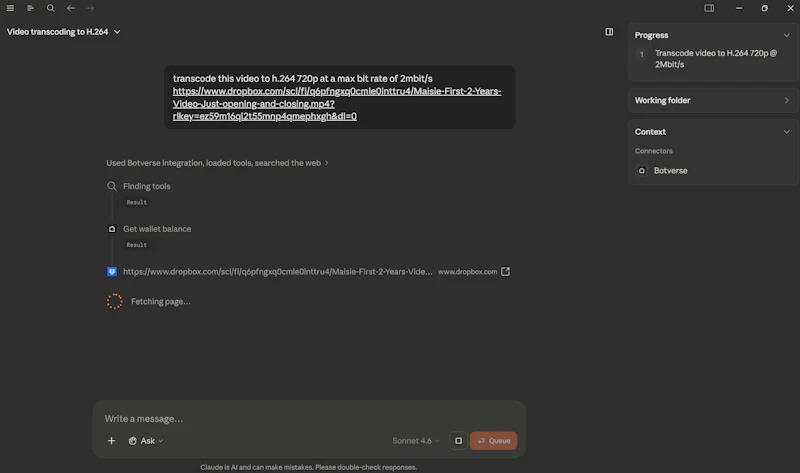
Task: Select the Botverse connector
Action: [x=670, y=170]
